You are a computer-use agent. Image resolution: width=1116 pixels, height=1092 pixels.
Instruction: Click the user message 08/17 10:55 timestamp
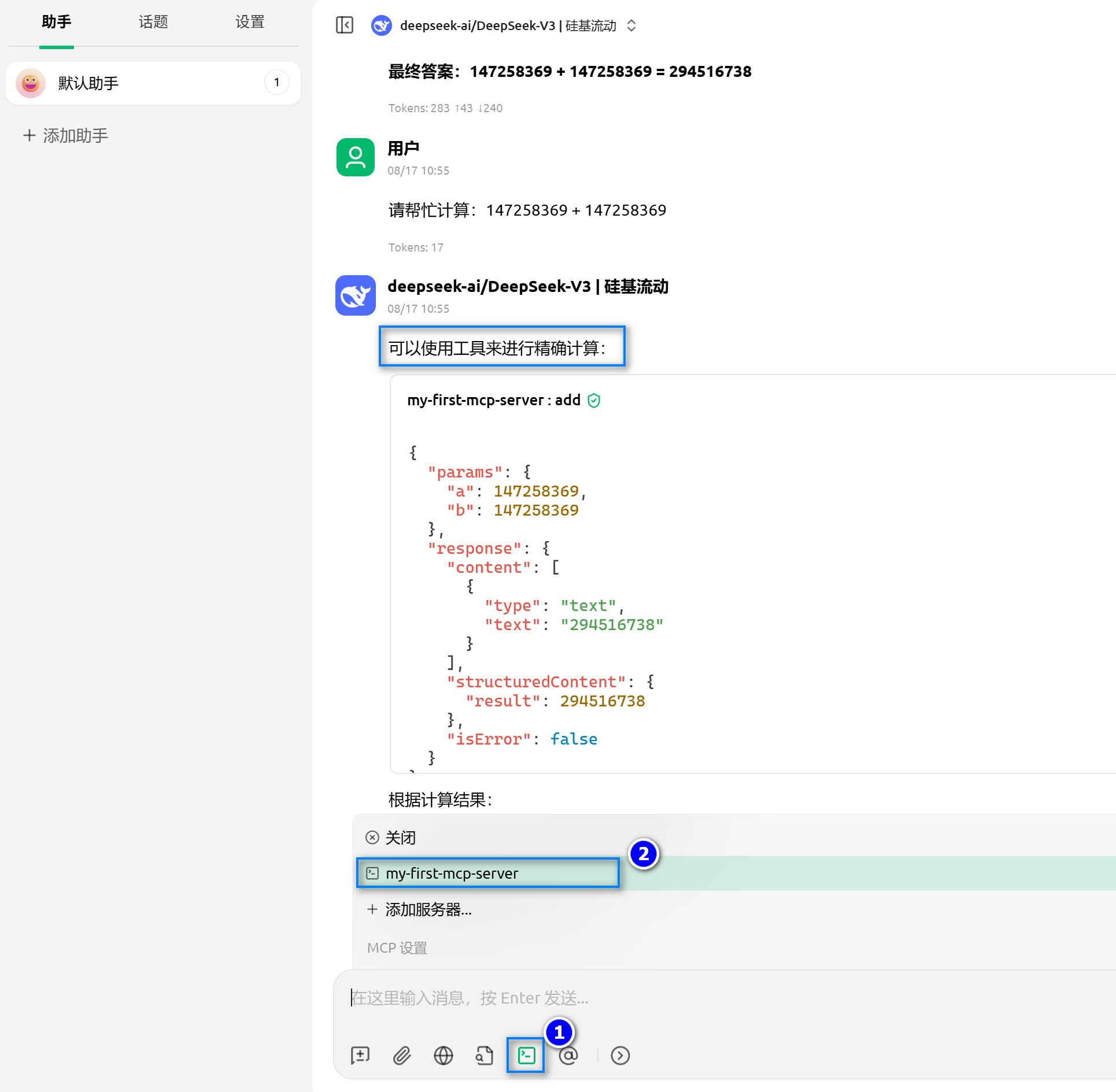click(x=418, y=171)
